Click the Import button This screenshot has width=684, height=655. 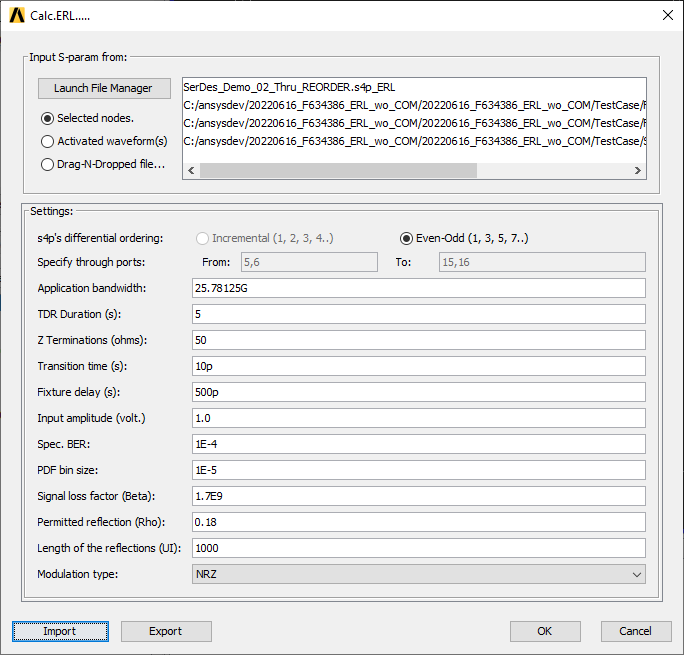click(x=60, y=631)
